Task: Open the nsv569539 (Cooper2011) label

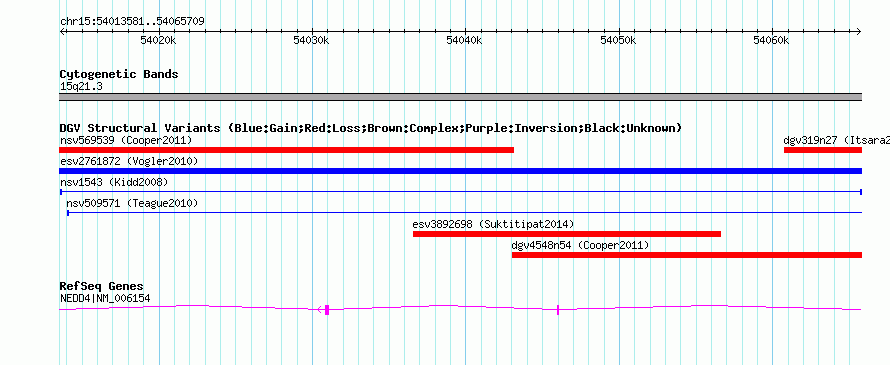Action: (x=126, y=140)
